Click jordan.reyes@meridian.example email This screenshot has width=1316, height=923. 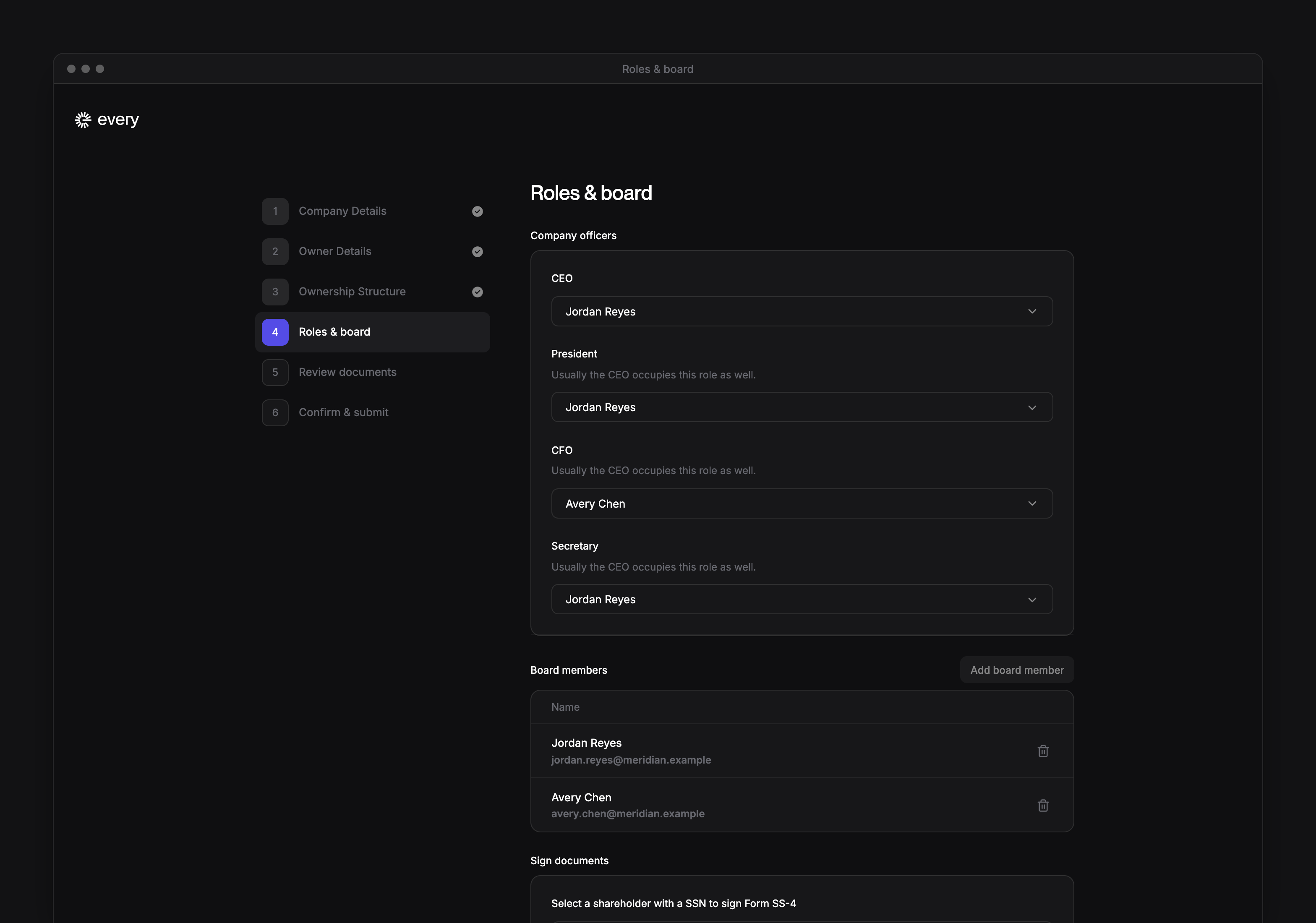[631, 760]
